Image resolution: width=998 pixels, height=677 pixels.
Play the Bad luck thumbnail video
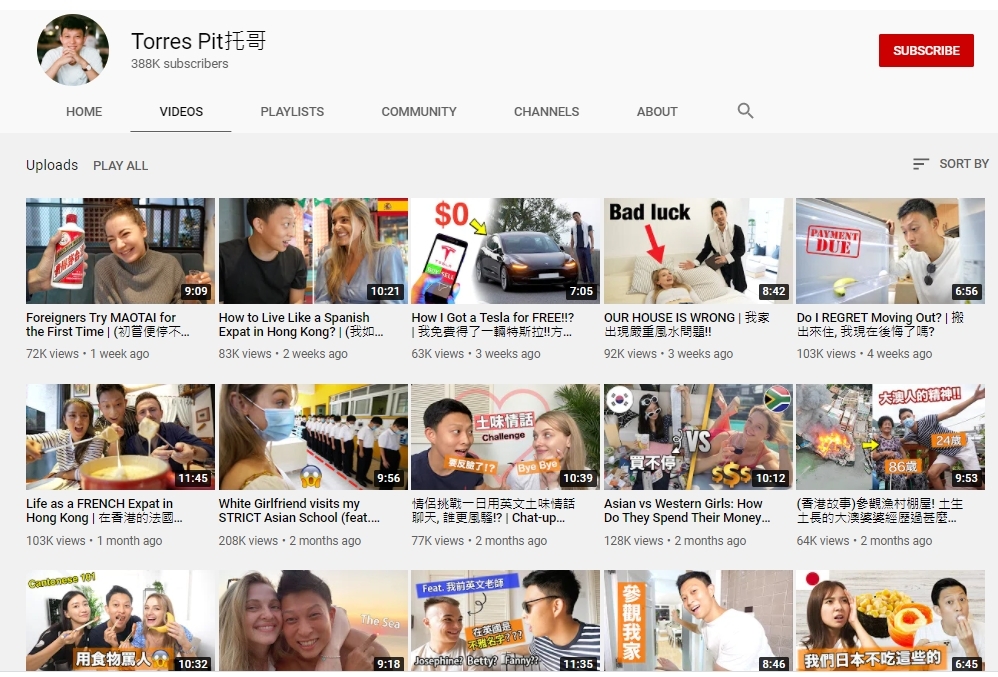(x=698, y=250)
